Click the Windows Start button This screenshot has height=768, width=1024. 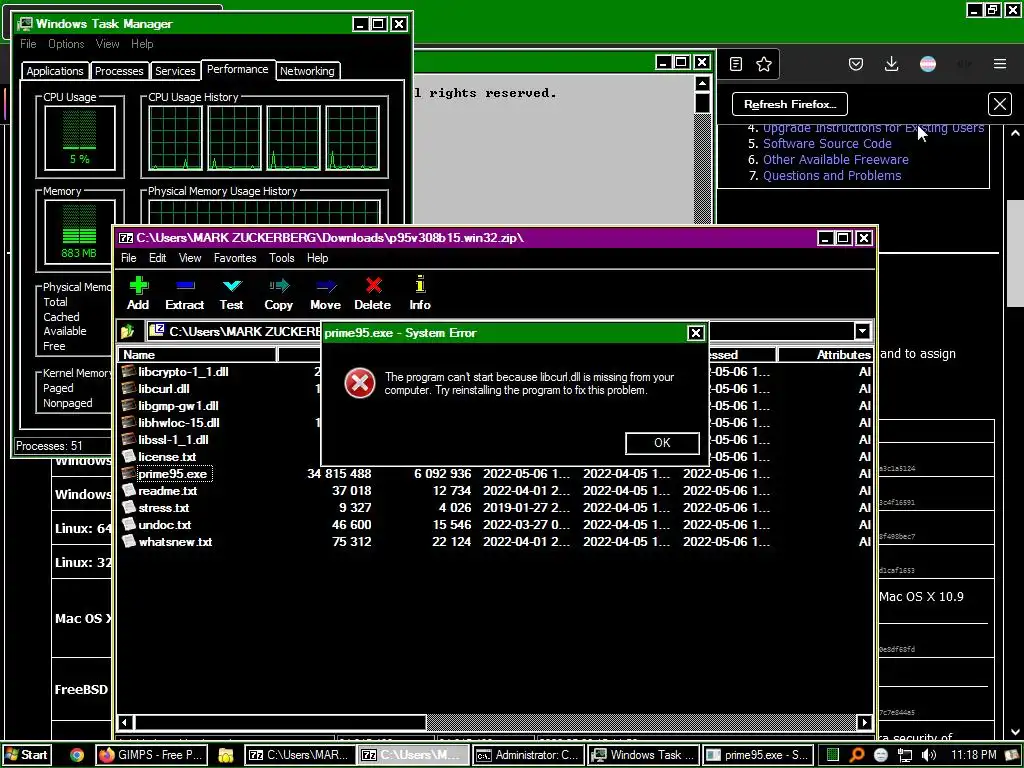pyautogui.click(x=27, y=755)
